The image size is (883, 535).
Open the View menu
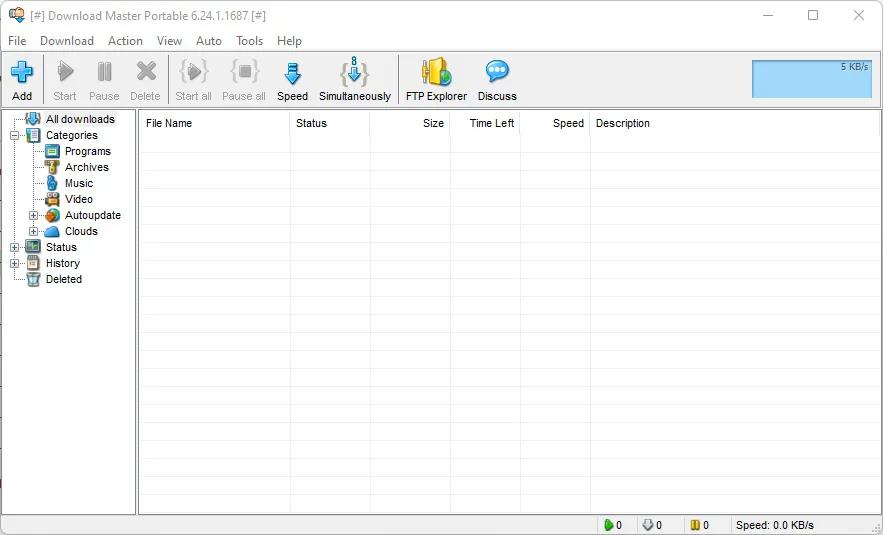(x=169, y=41)
